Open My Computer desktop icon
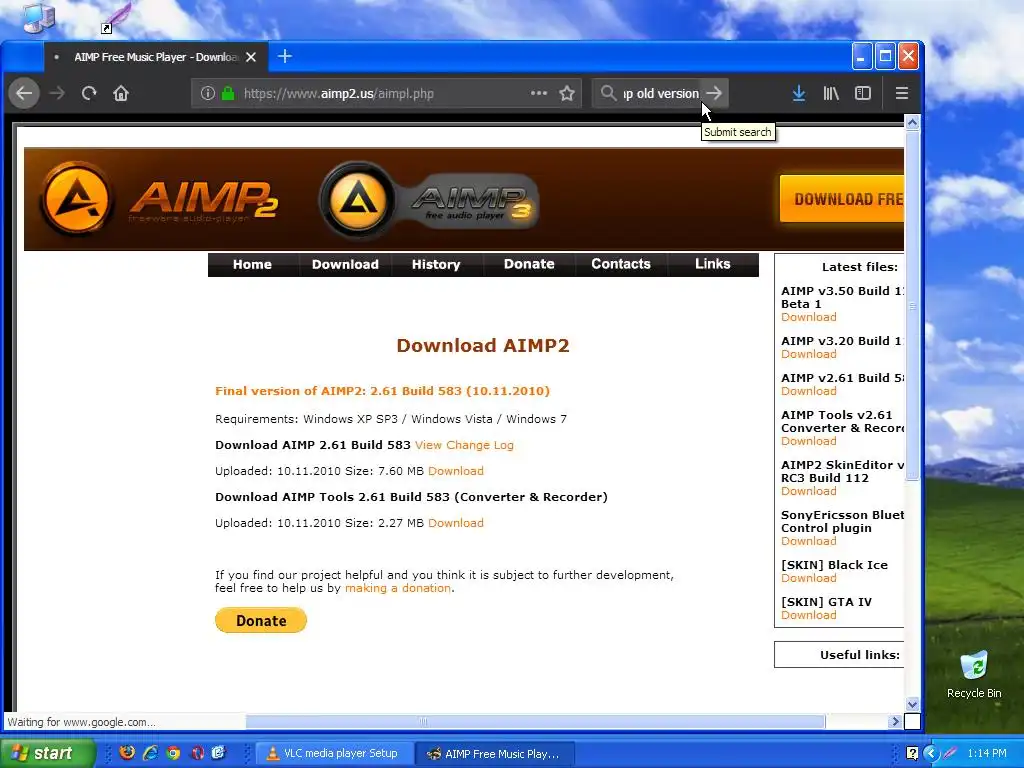The width and height of the screenshot is (1024, 768). [x=39, y=17]
